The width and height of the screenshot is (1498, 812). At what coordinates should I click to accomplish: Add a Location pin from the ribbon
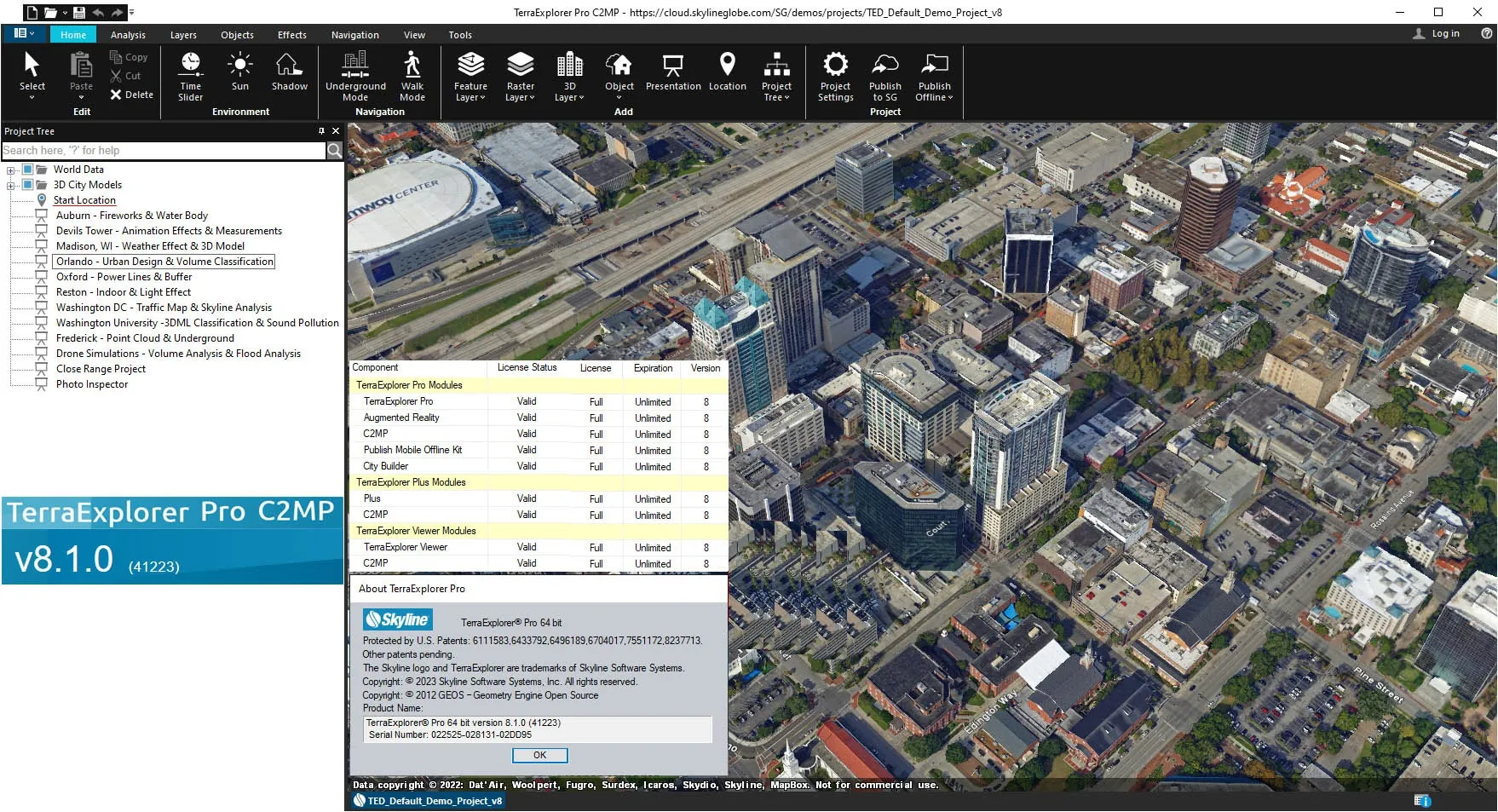click(x=727, y=71)
